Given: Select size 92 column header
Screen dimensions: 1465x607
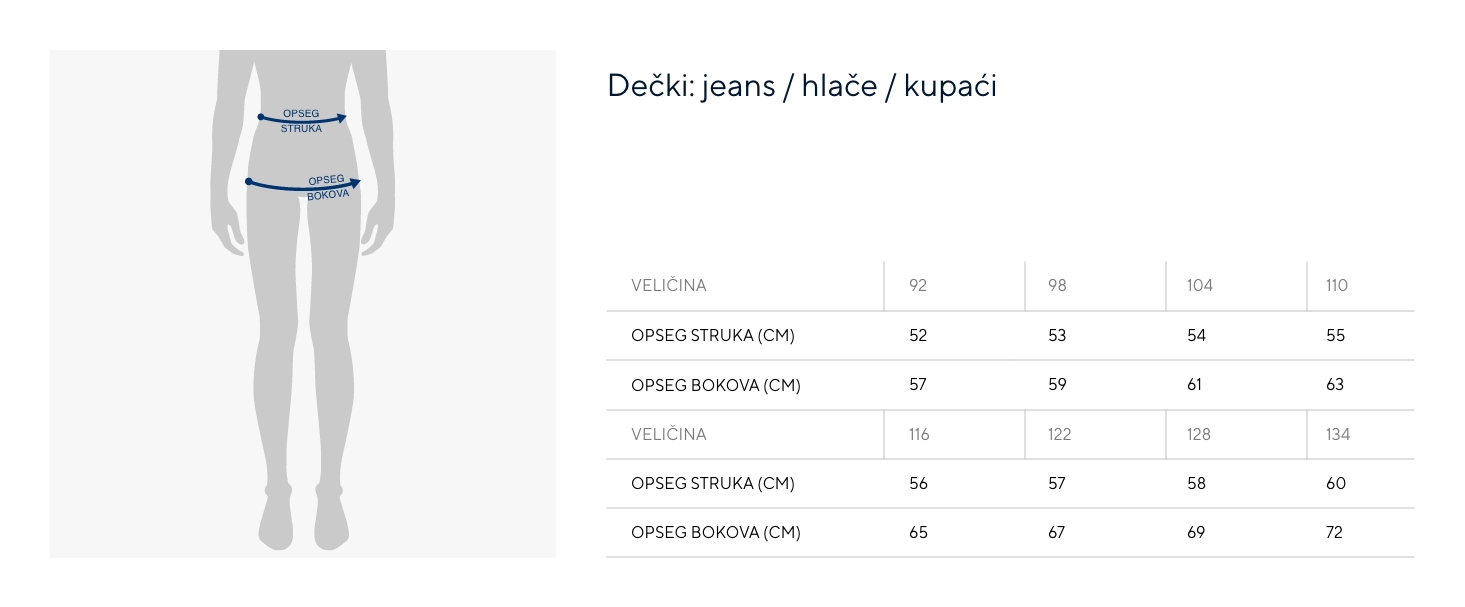Looking at the screenshot, I should pyautogui.click(x=918, y=286).
